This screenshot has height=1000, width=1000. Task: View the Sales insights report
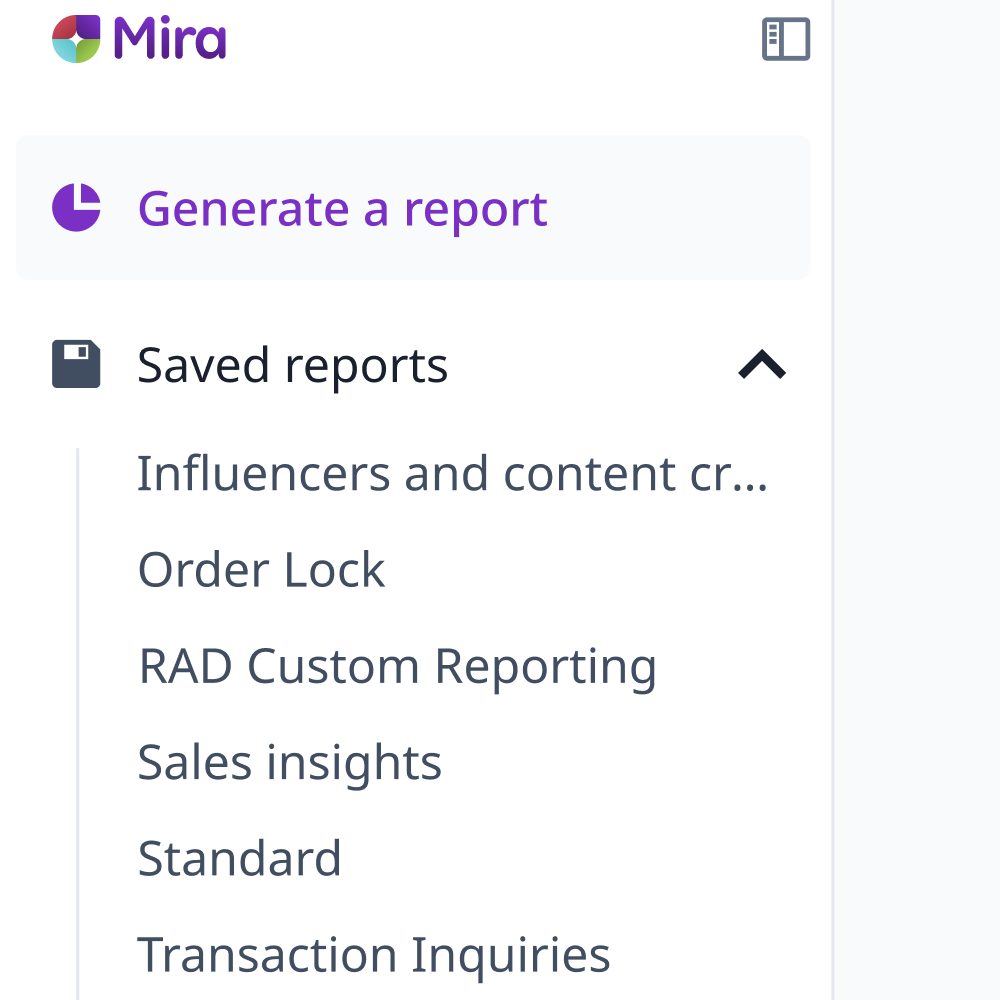pos(289,763)
